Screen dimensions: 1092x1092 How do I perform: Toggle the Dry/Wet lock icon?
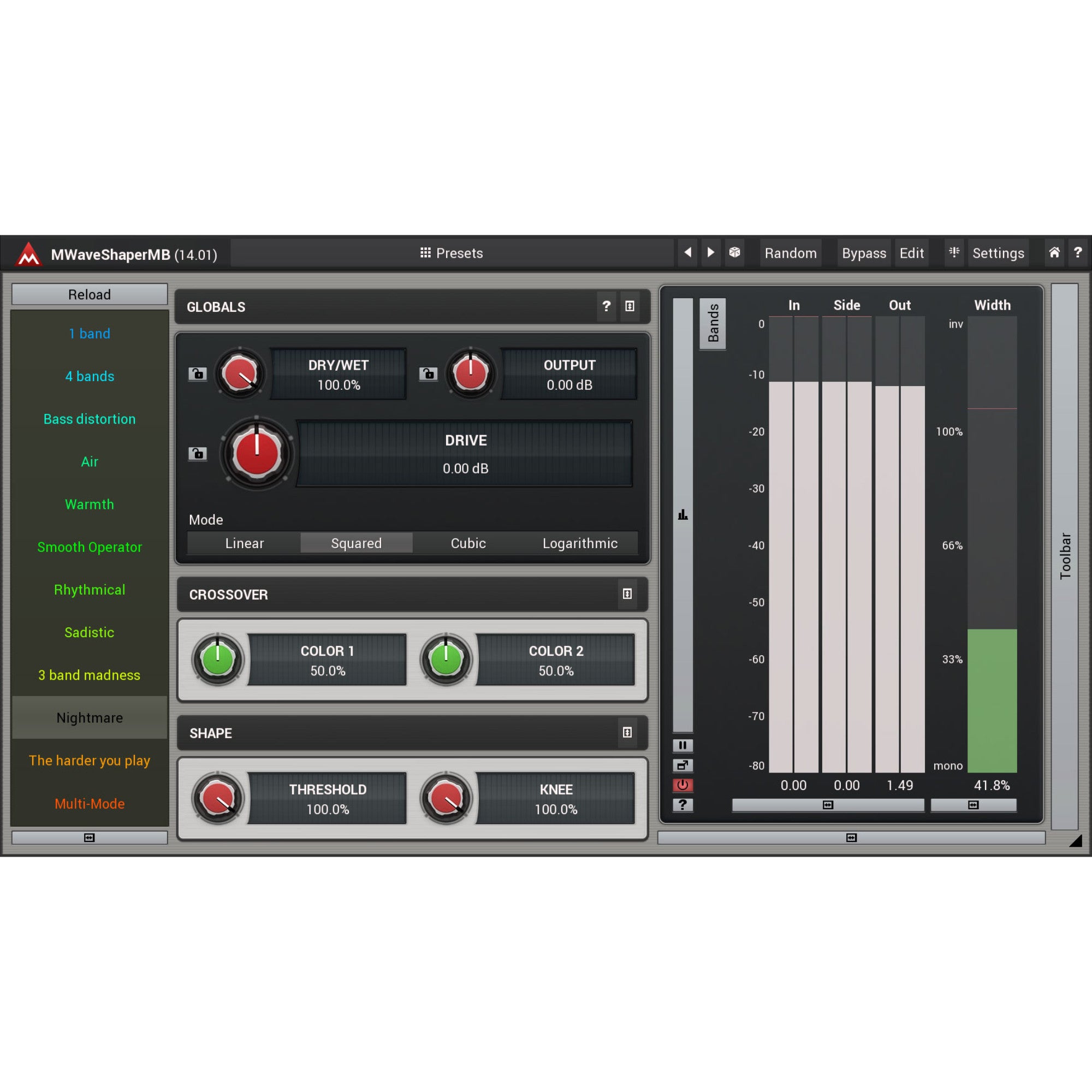click(198, 373)
